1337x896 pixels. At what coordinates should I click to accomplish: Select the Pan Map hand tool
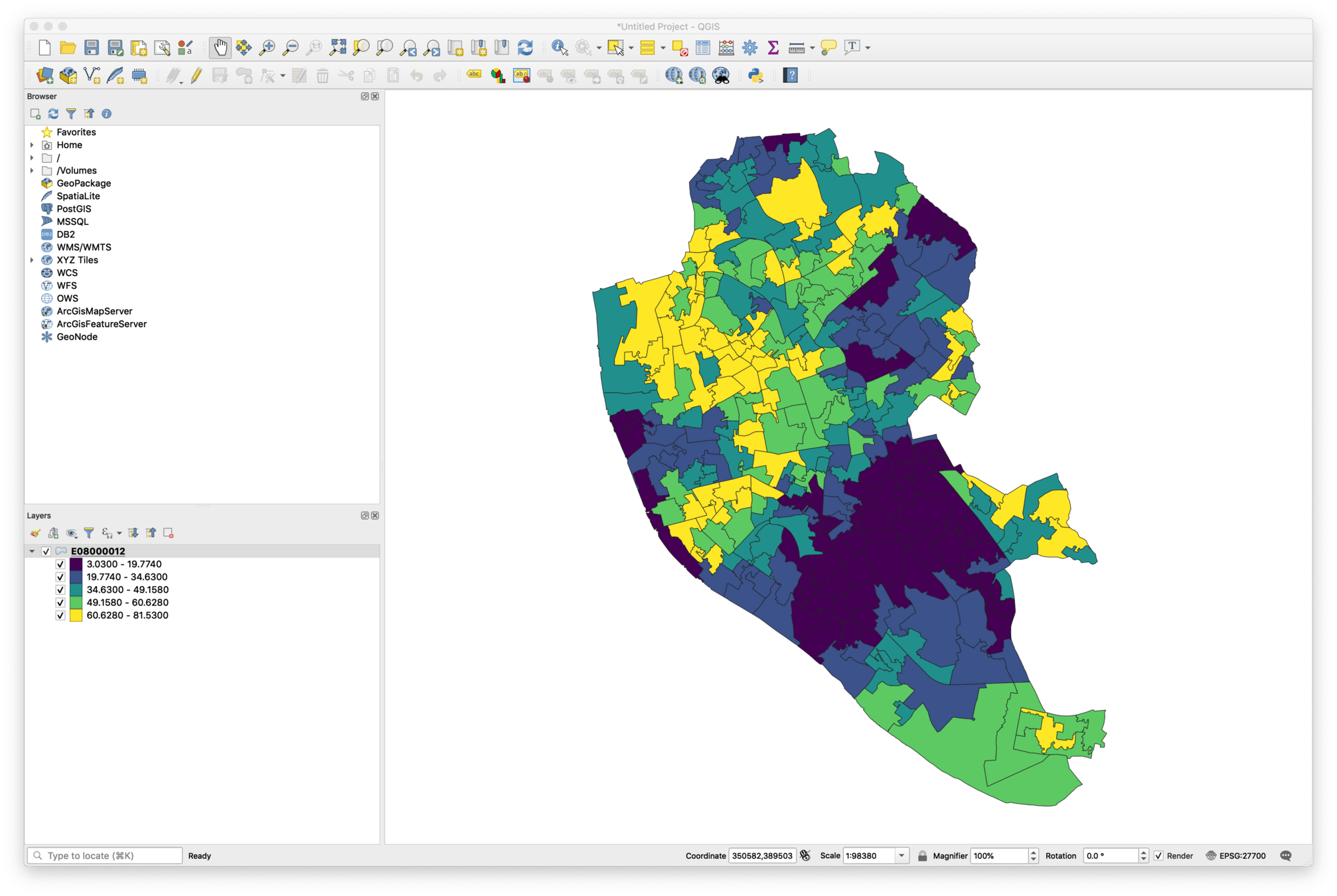(220, 47)
